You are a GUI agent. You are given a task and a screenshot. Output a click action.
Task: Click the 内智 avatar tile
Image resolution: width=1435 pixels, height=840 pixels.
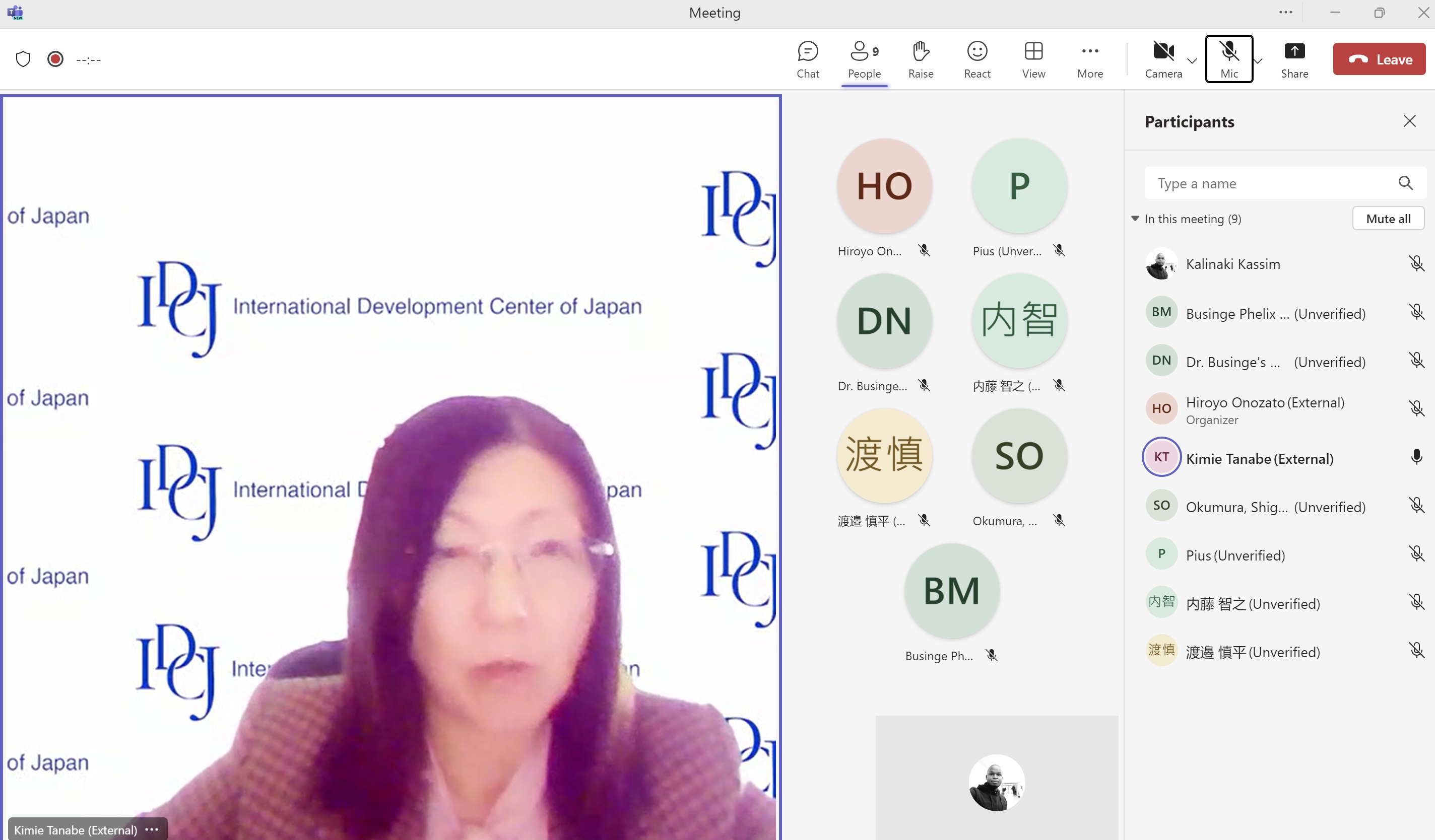pyautogui.click(x=1019, y=320)
